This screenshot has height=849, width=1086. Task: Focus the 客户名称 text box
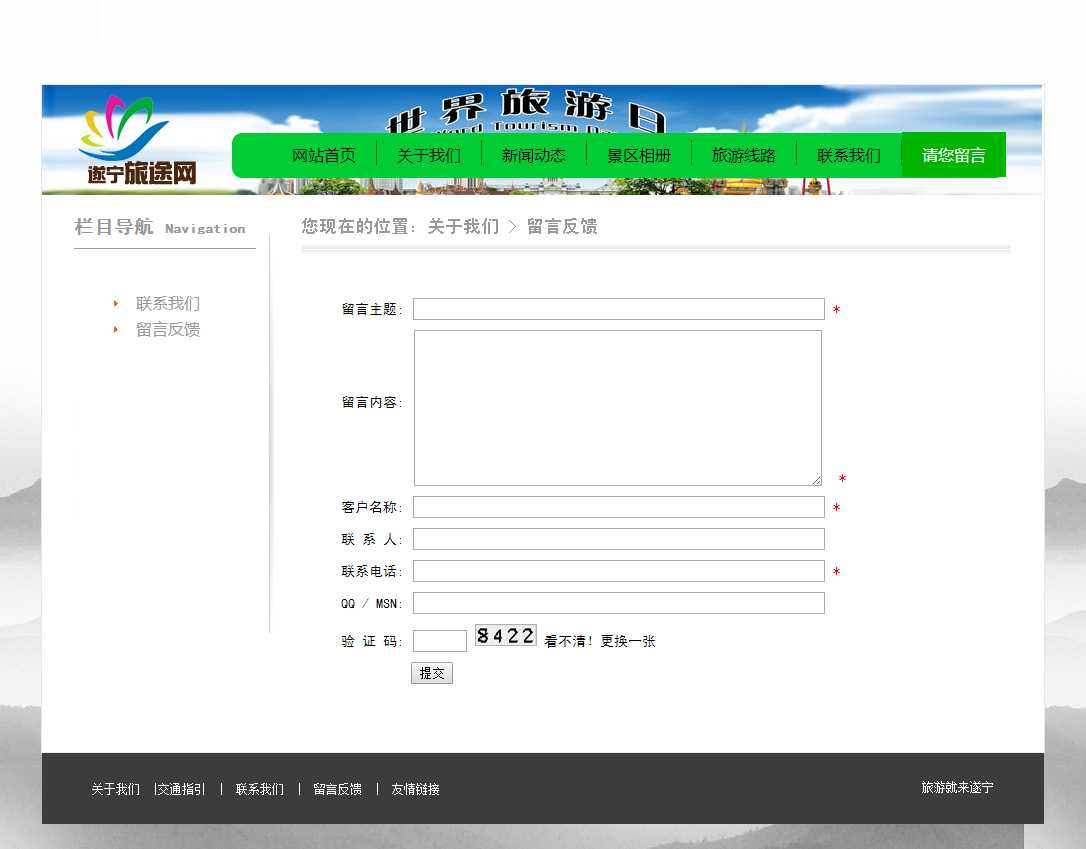tap(618, 507)
